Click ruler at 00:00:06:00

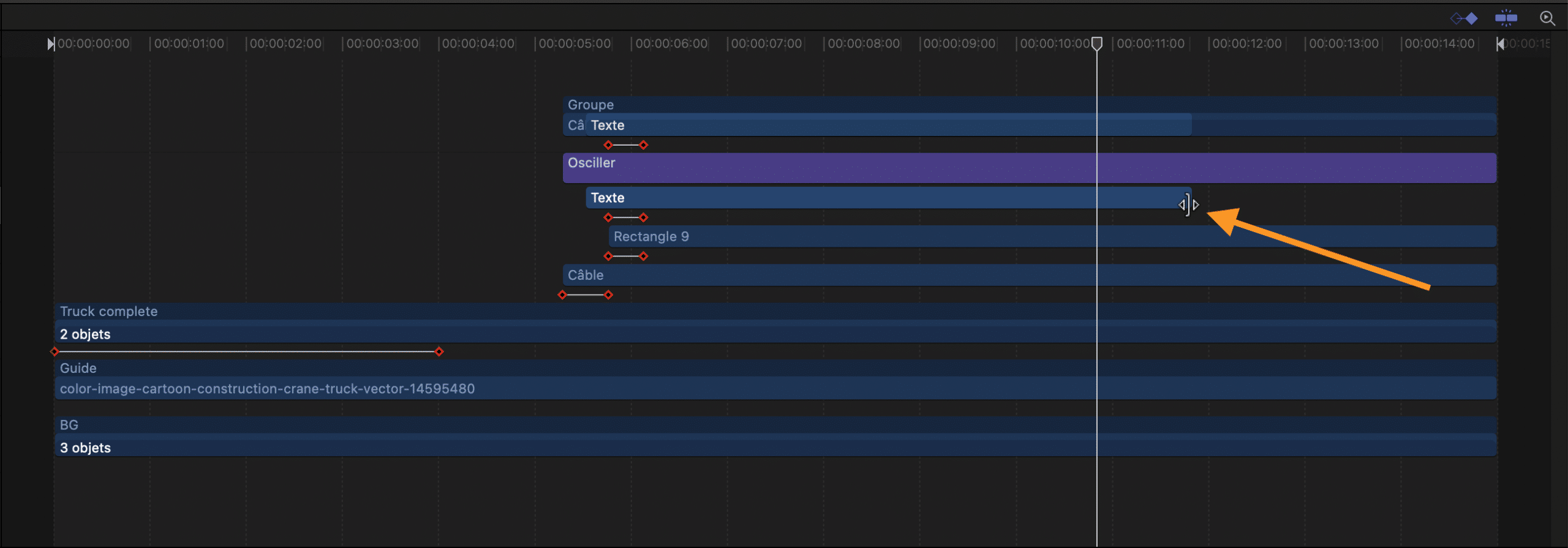671,44
